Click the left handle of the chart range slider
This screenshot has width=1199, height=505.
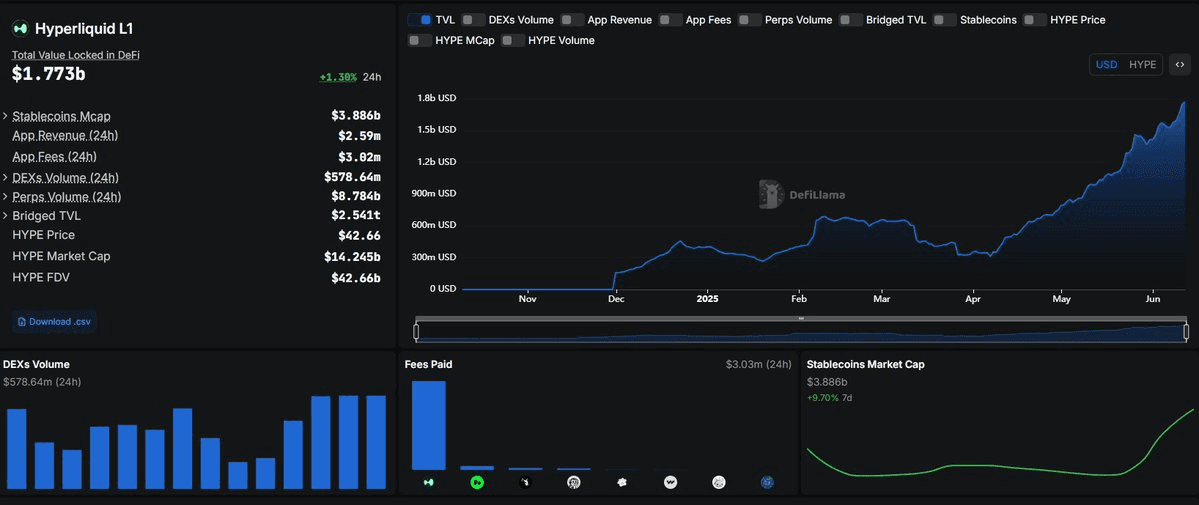coord(416,331)
